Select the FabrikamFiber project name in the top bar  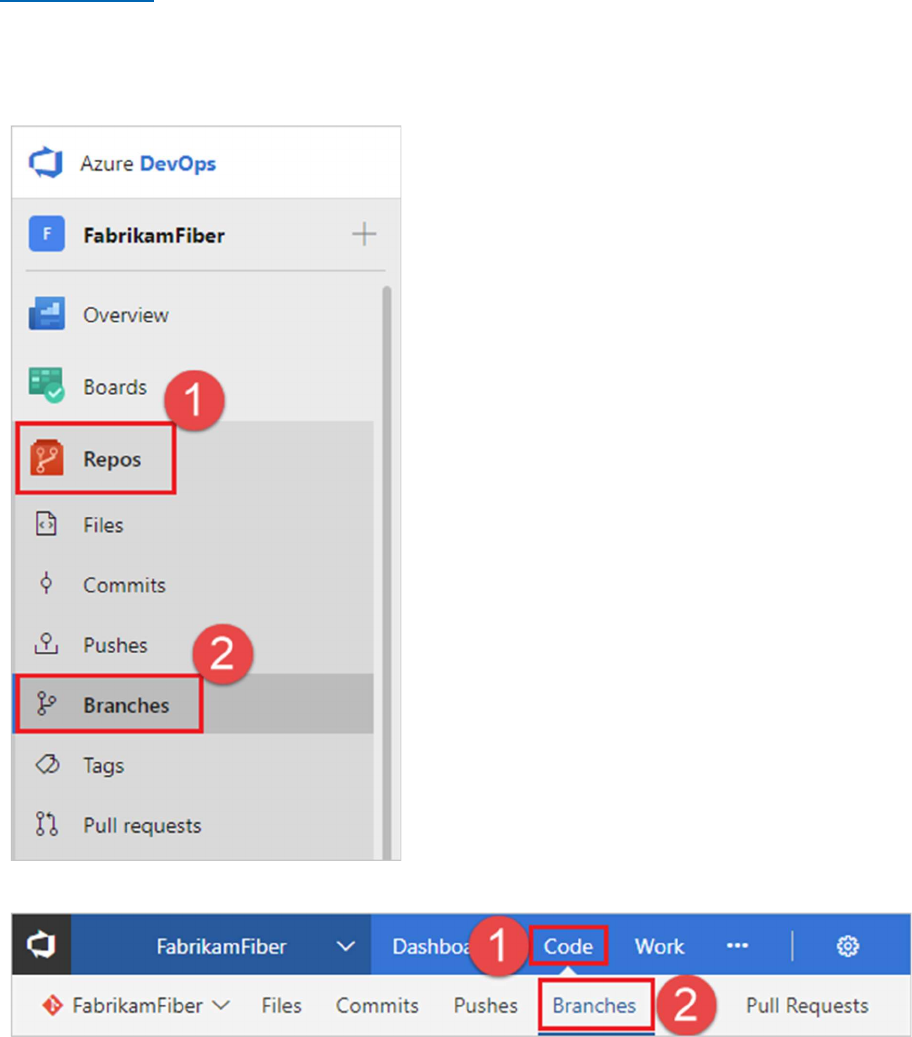click(222, 946)
